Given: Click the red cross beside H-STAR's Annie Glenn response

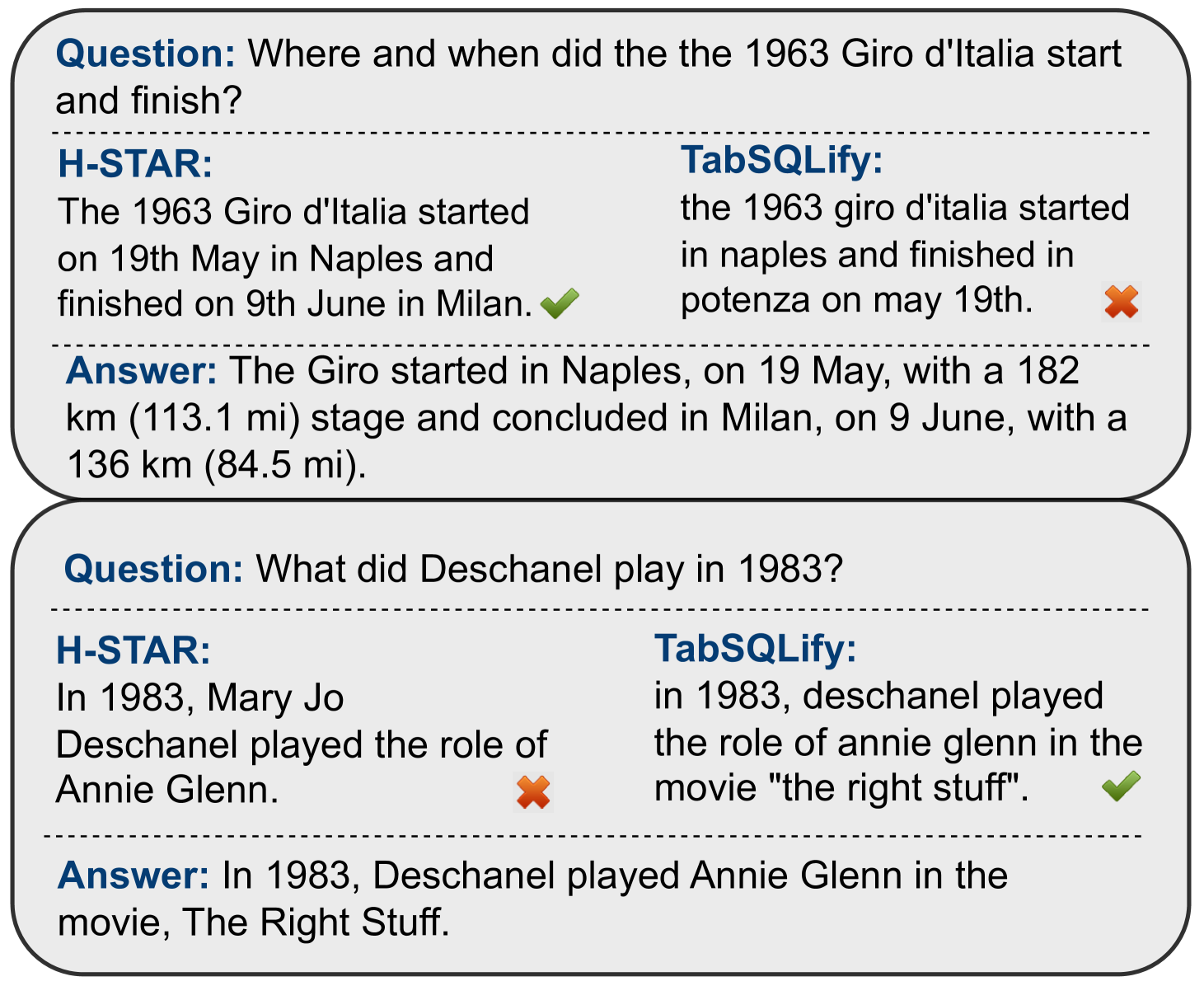Looking at the screenshot, I should [533, 792].
